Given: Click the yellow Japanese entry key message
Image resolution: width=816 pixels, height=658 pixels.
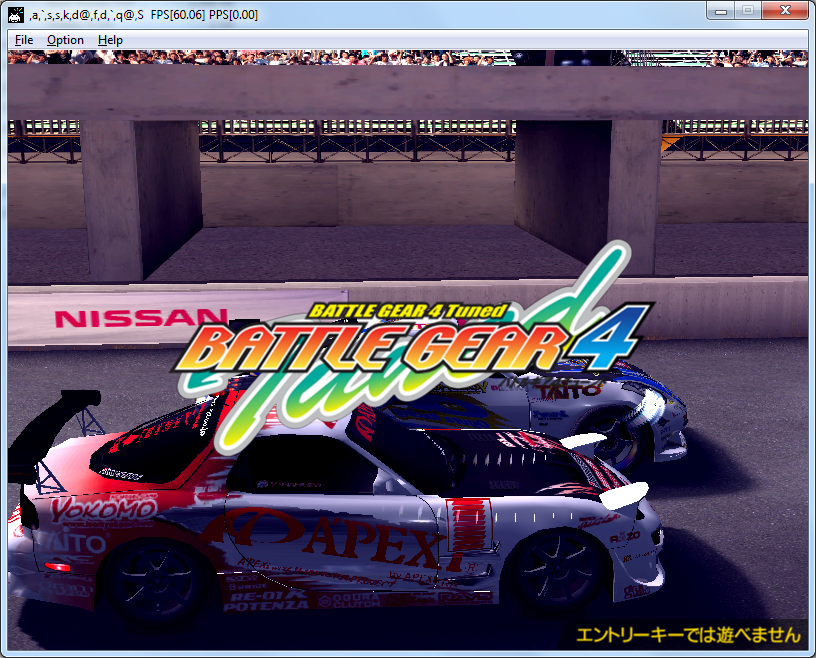Looking at the screenshot, I should [x=688, y=634].
